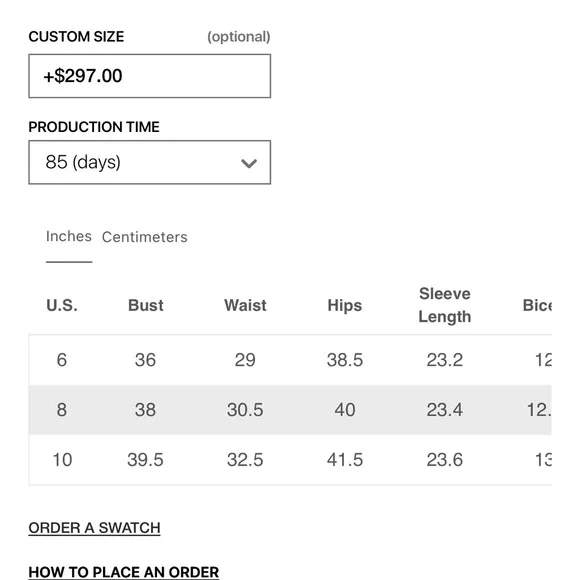The image size is (580, 580).
Task: Click the 39.5 bust value cell
Action: [x=145, y=460]
